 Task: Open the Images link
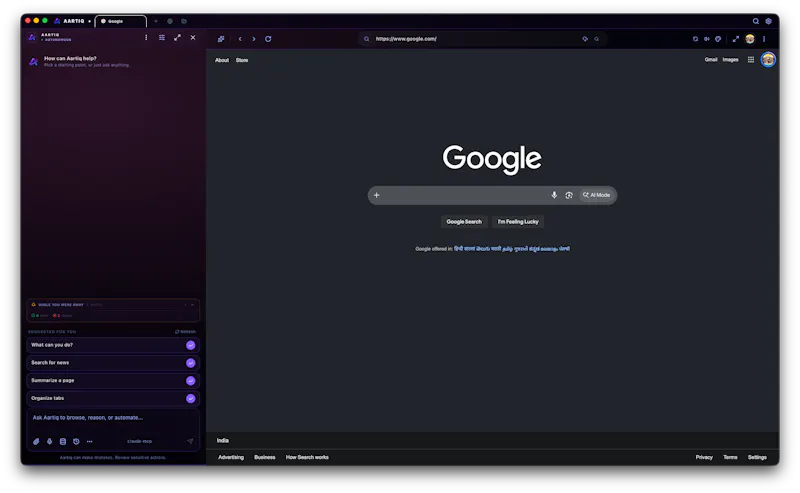point(730,60)
